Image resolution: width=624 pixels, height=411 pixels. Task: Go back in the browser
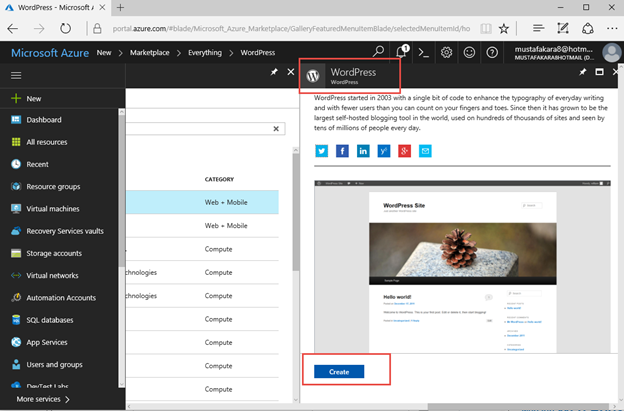click(13, 28)
